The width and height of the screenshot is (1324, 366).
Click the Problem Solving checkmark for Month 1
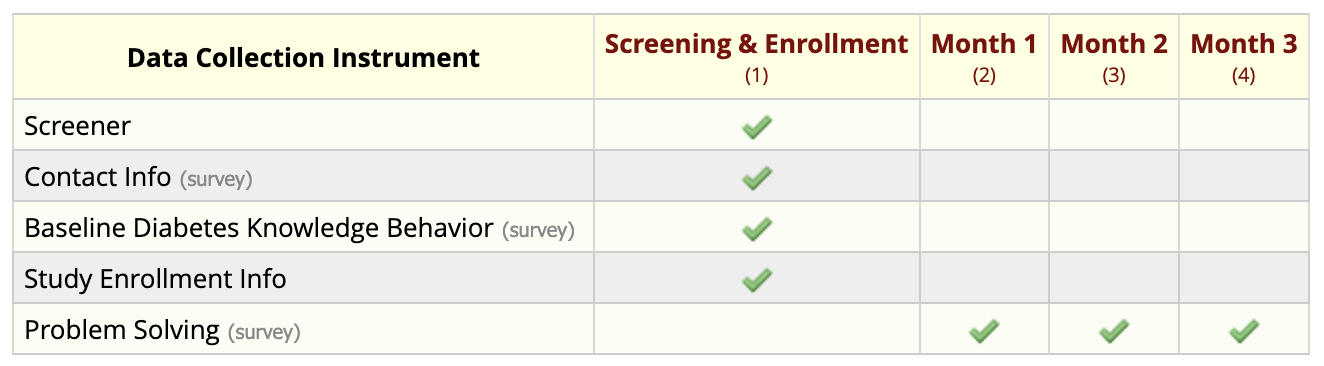(984, 330)
